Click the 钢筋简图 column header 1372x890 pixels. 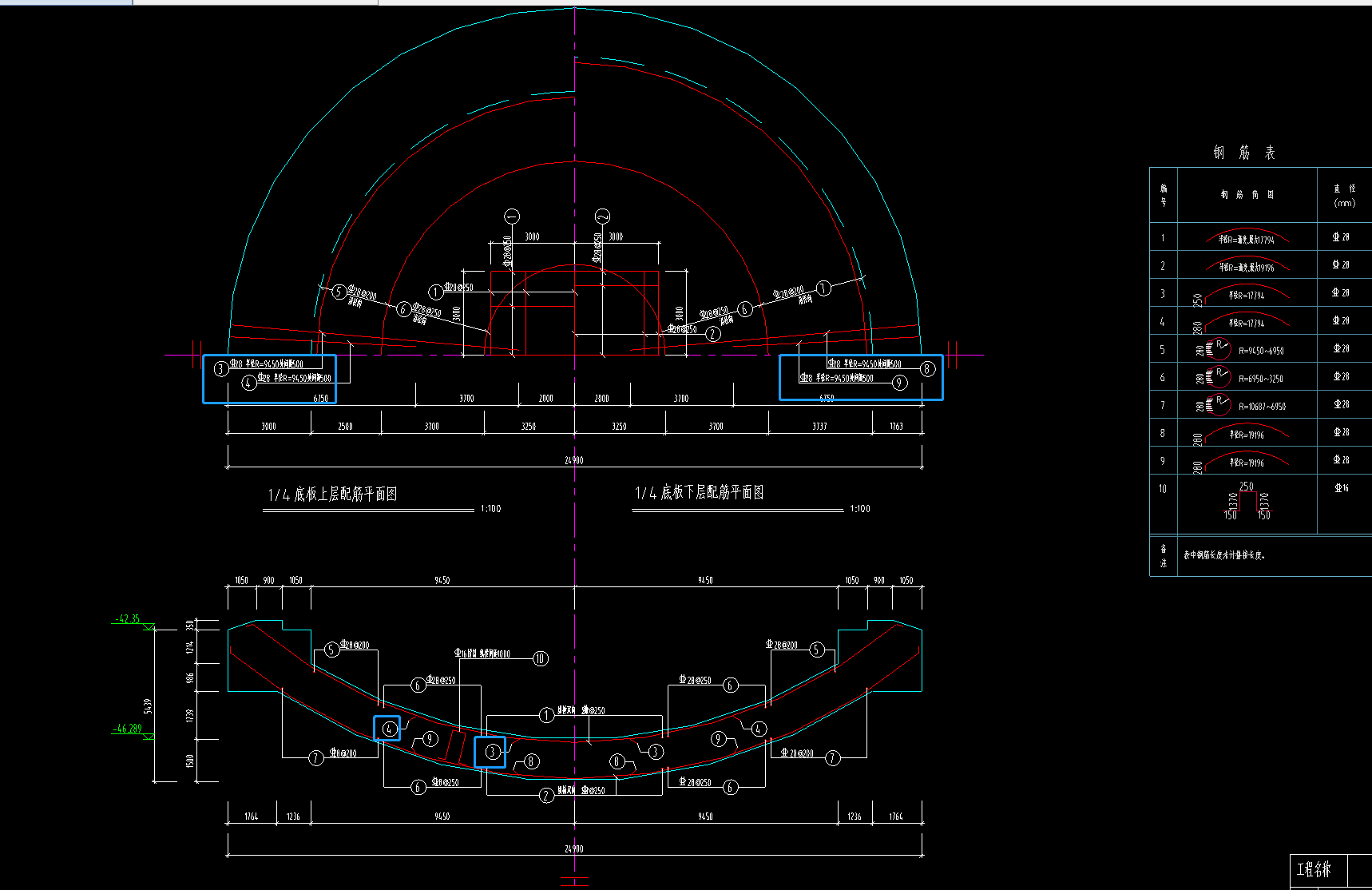click(1247, 195)
